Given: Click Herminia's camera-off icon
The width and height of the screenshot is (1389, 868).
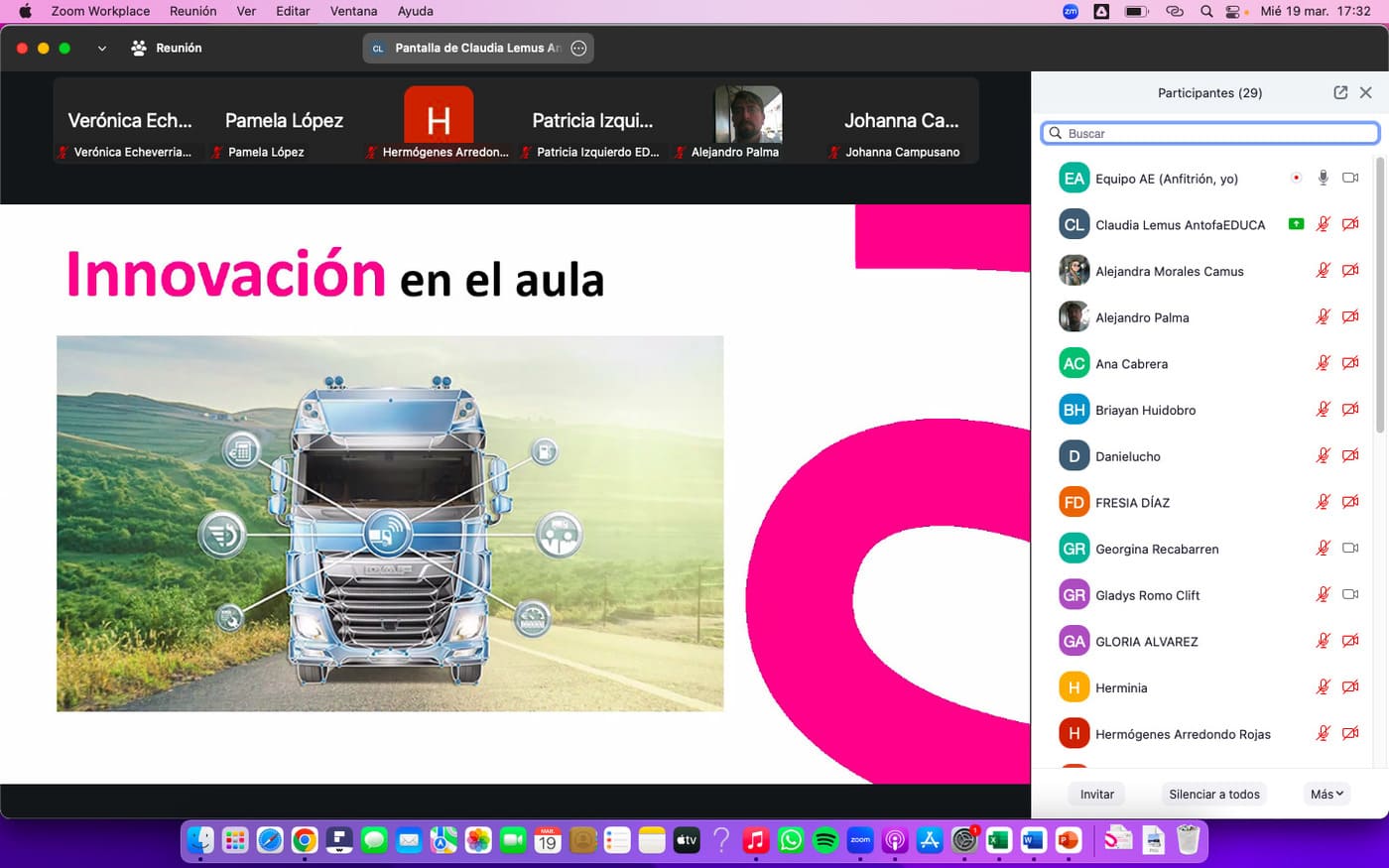Looking at the screenshot, I should 1350,686.
